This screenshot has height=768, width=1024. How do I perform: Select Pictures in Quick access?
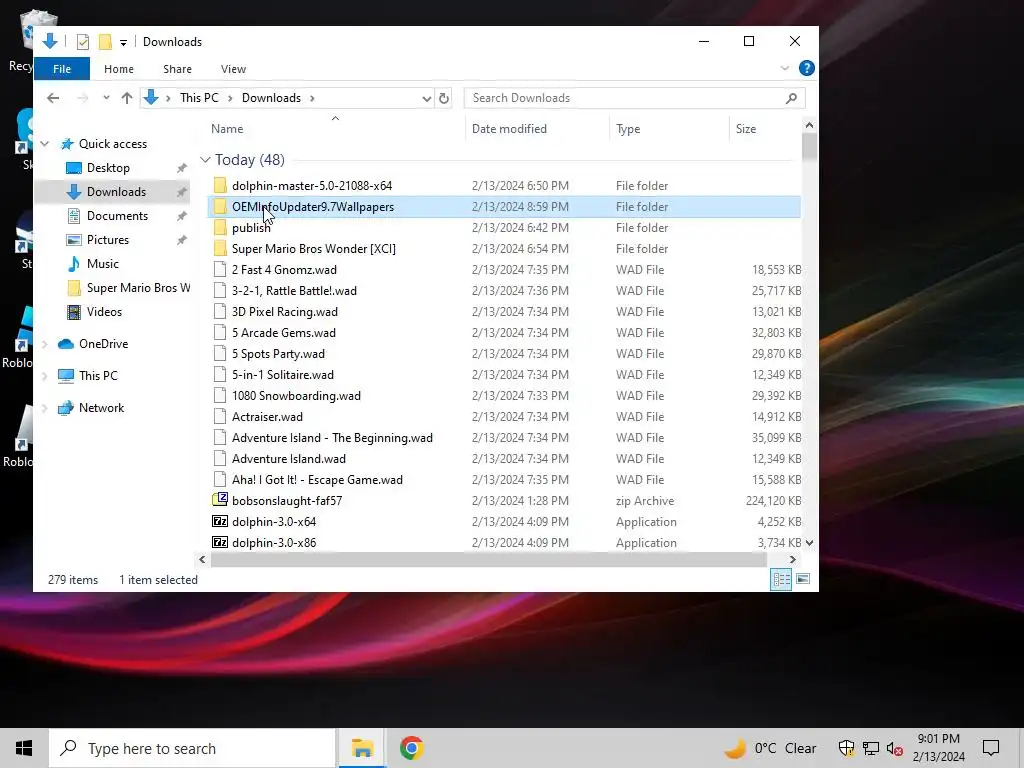pyautogui.click(x=108, y=240)
